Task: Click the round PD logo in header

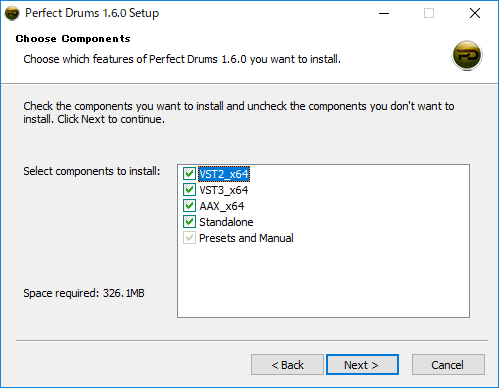Action: [x=467, y=55]
